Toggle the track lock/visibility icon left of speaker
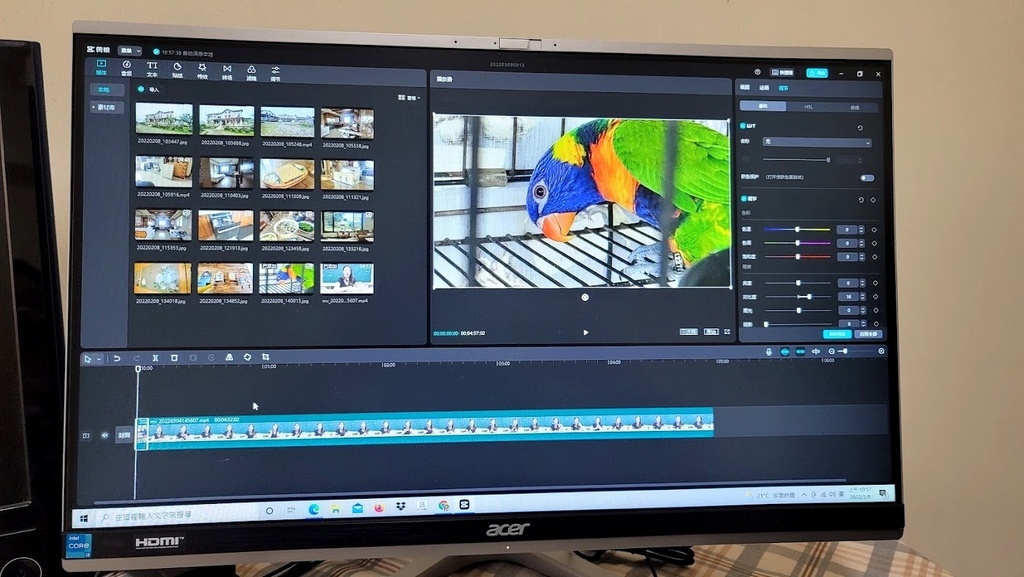Image resolution: width=1024 pixels, height=577 pixels. (86, 435)
